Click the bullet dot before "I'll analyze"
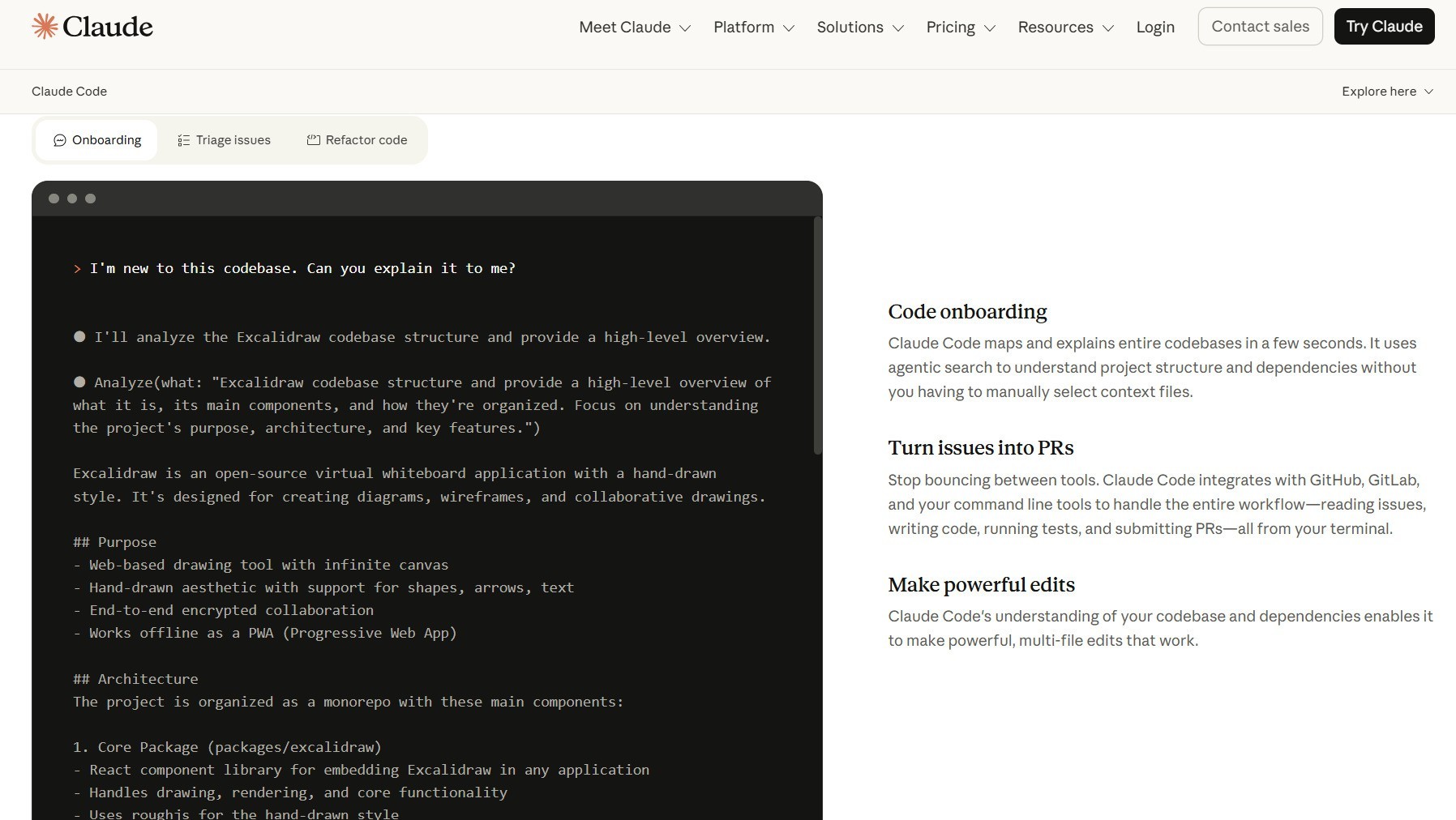1456x820 pixels. pos(79,336)
